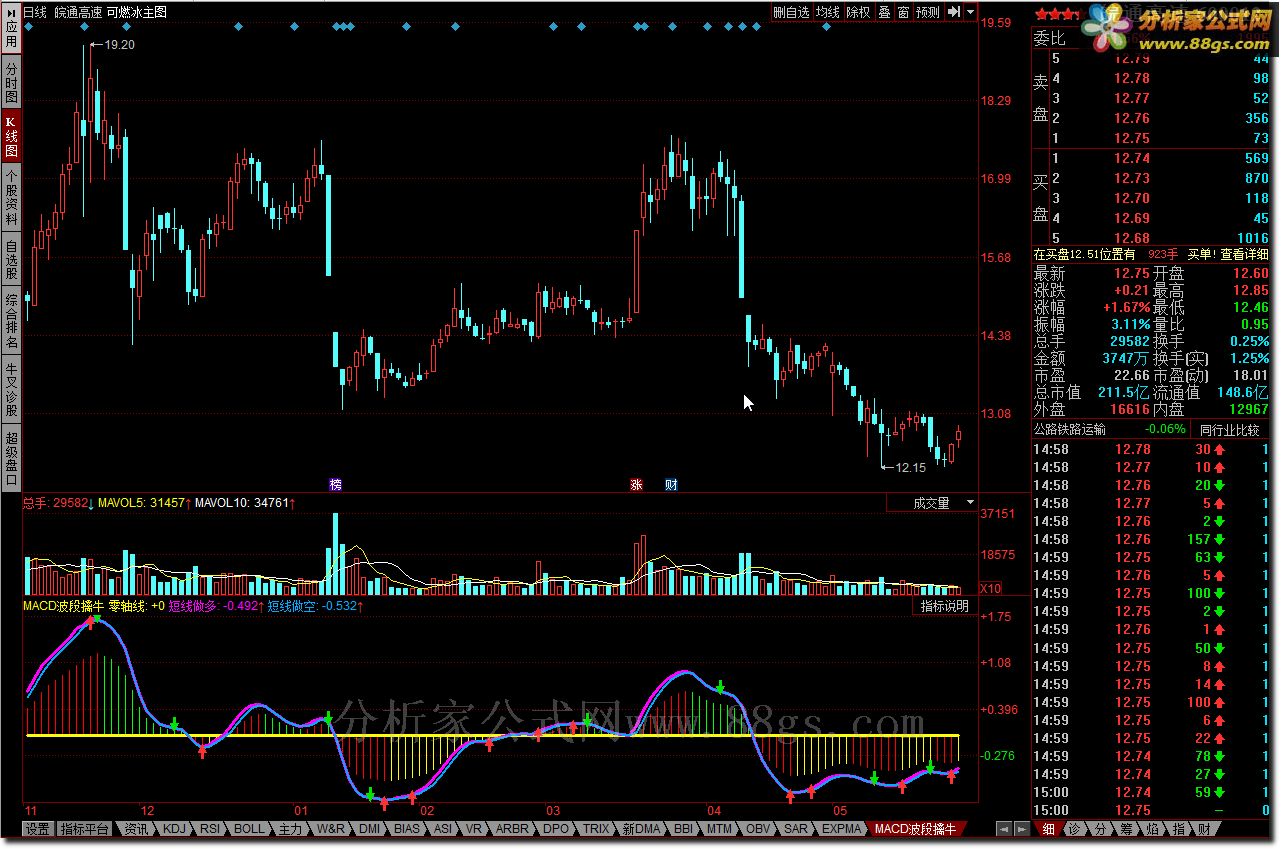Click the 预测 forecast button
Viewport: 1281px width, 849px height.
[x=928, y=12]
